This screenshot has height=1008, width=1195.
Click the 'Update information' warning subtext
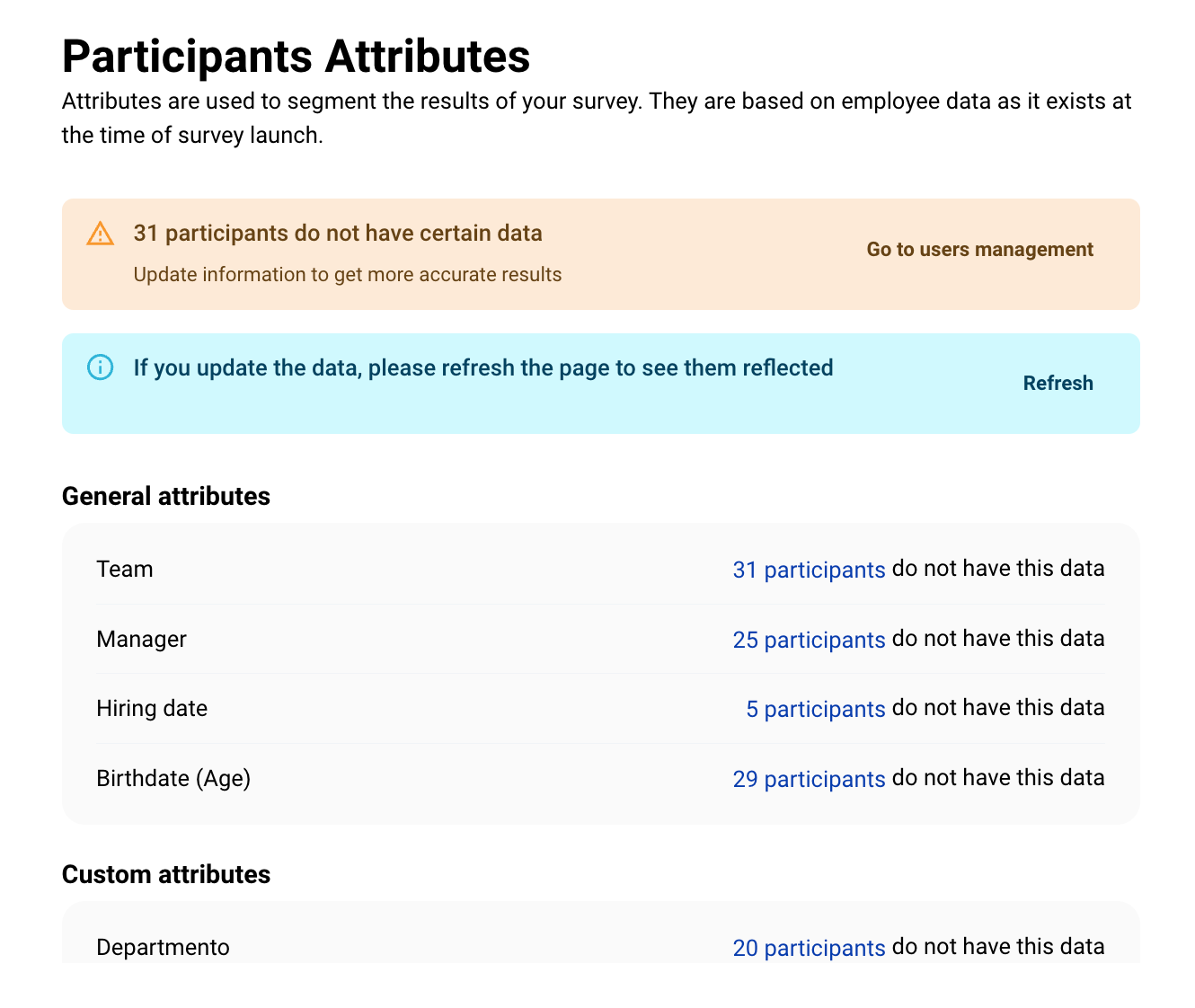tap(347, 275)
